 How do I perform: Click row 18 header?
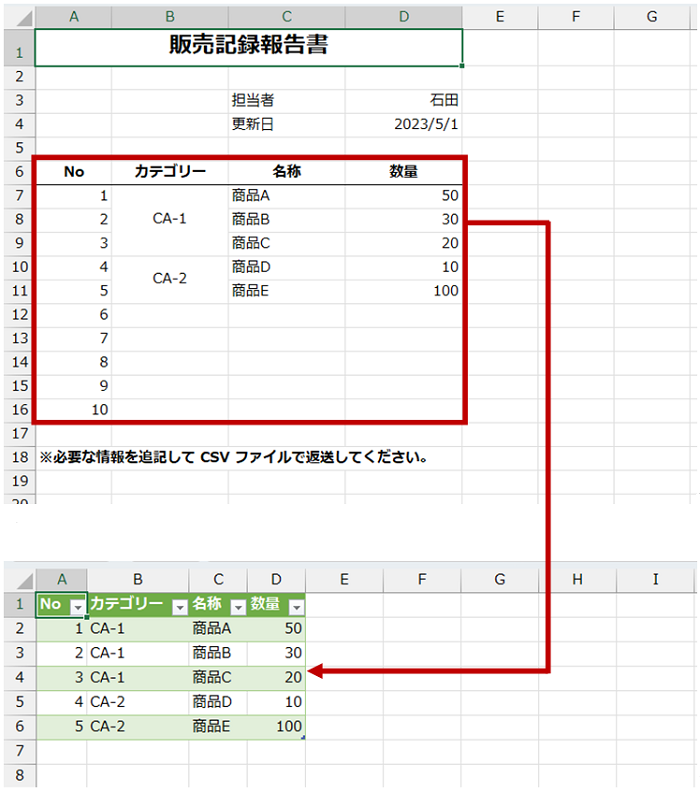19,458
